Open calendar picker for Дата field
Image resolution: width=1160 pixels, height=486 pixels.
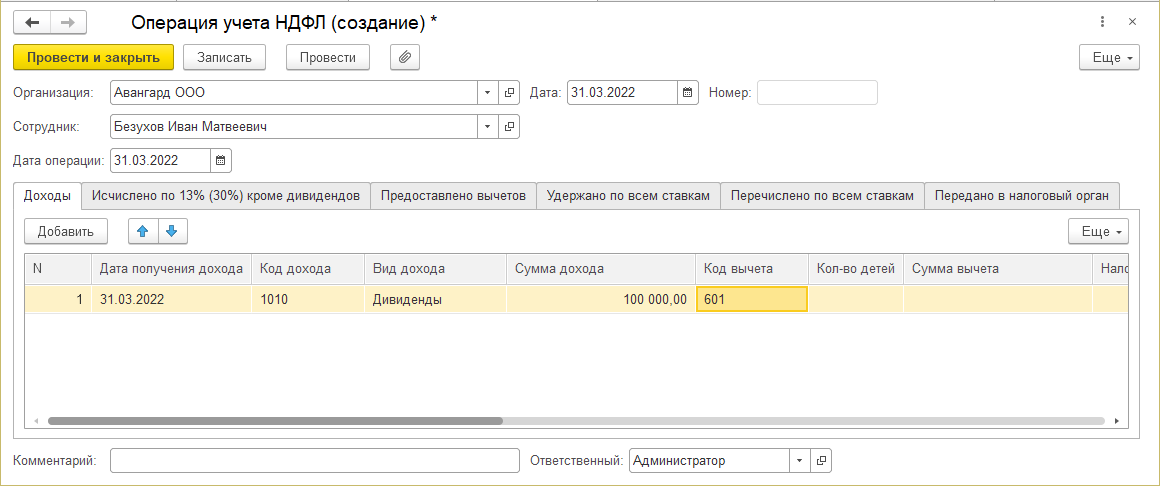(x=687, y=93)
